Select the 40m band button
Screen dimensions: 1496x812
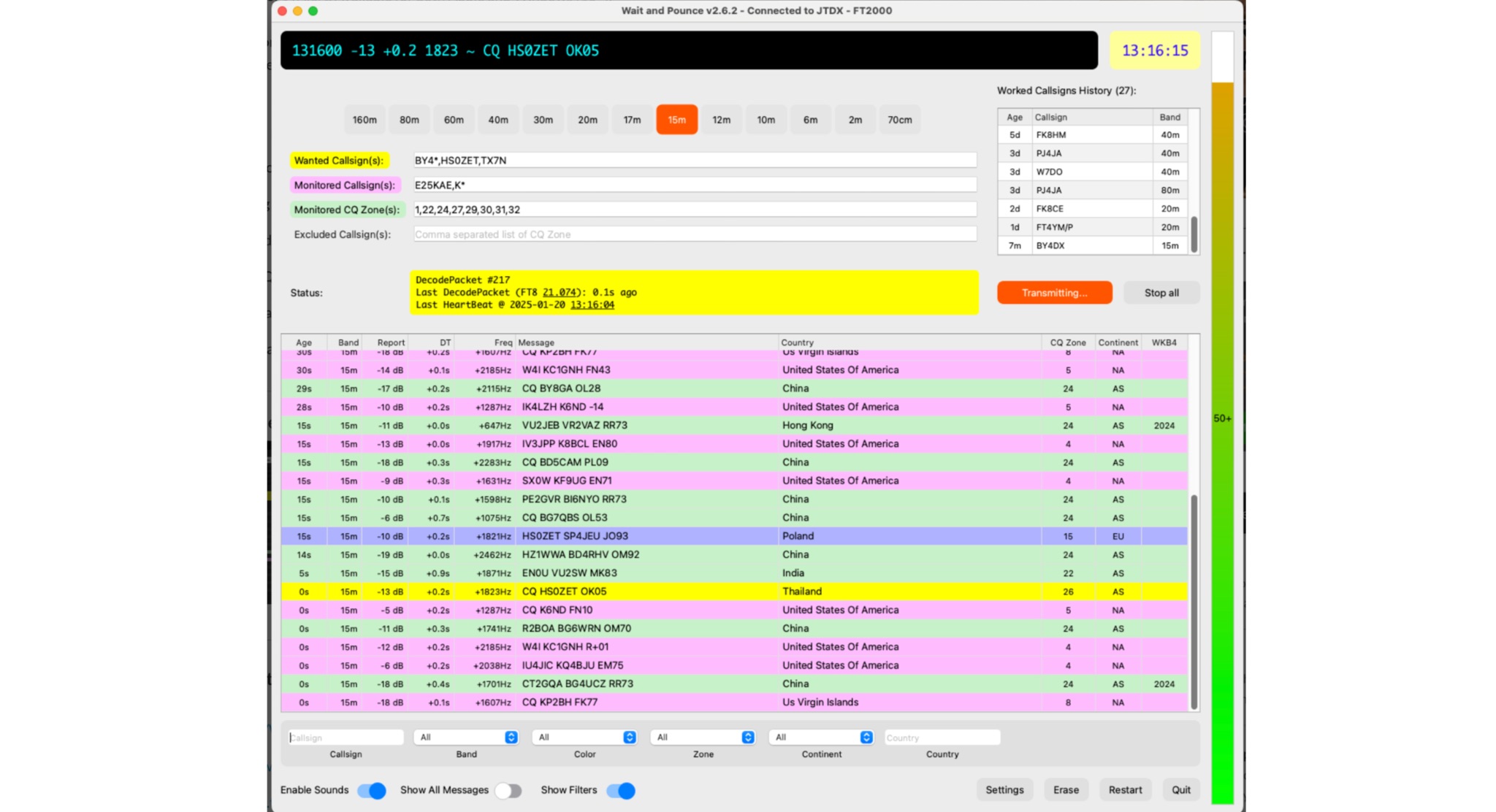point(498,120)
